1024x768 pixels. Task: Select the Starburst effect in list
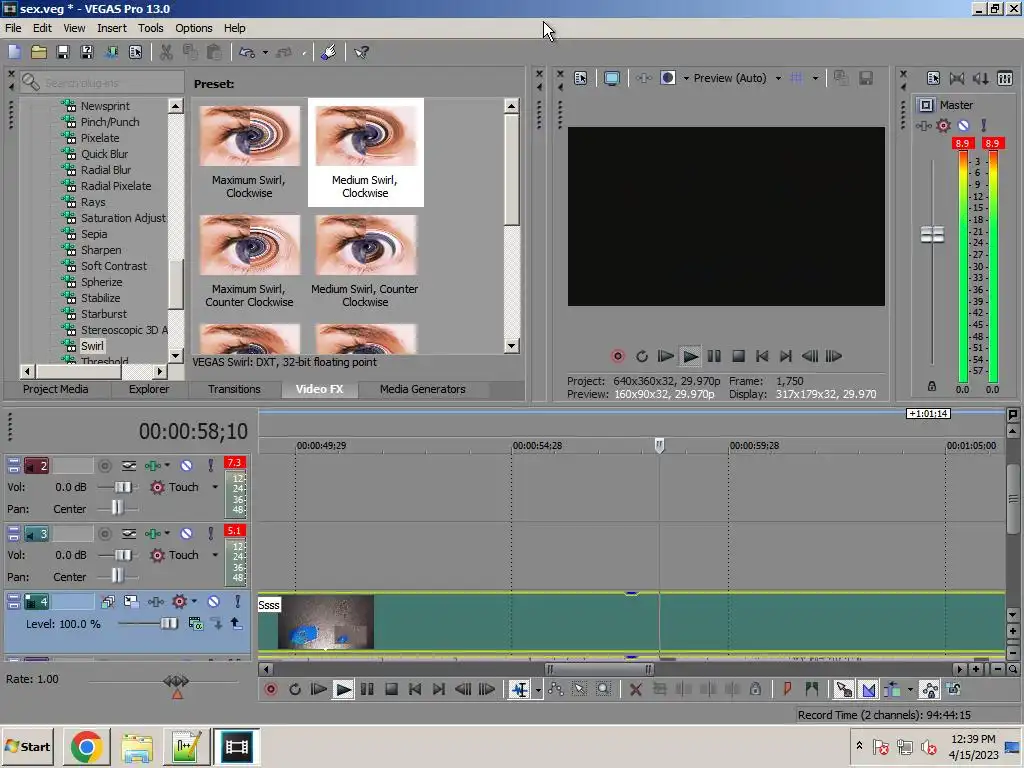(x=104, y=314)
